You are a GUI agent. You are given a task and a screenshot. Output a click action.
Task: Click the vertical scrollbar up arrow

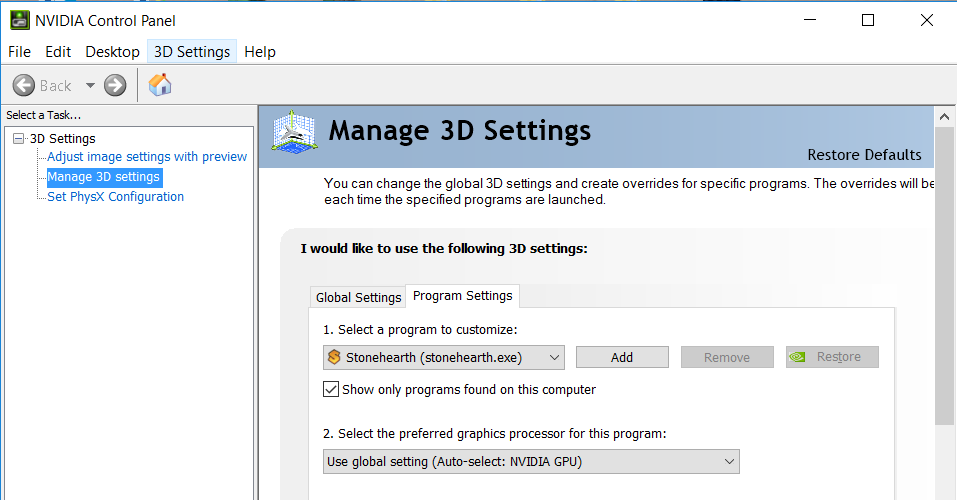pos(944,117)
